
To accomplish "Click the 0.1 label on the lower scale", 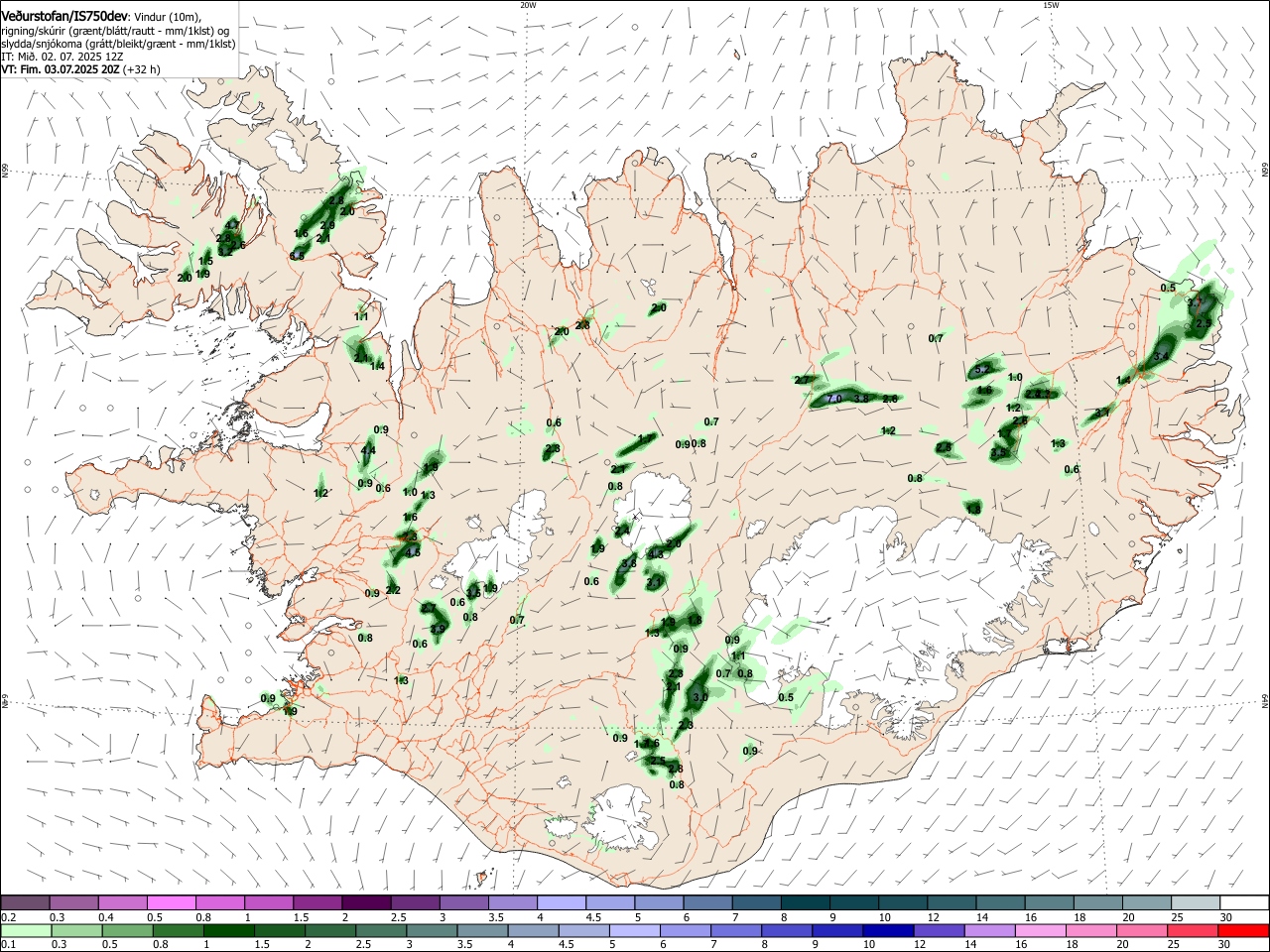I will (9, 945).
